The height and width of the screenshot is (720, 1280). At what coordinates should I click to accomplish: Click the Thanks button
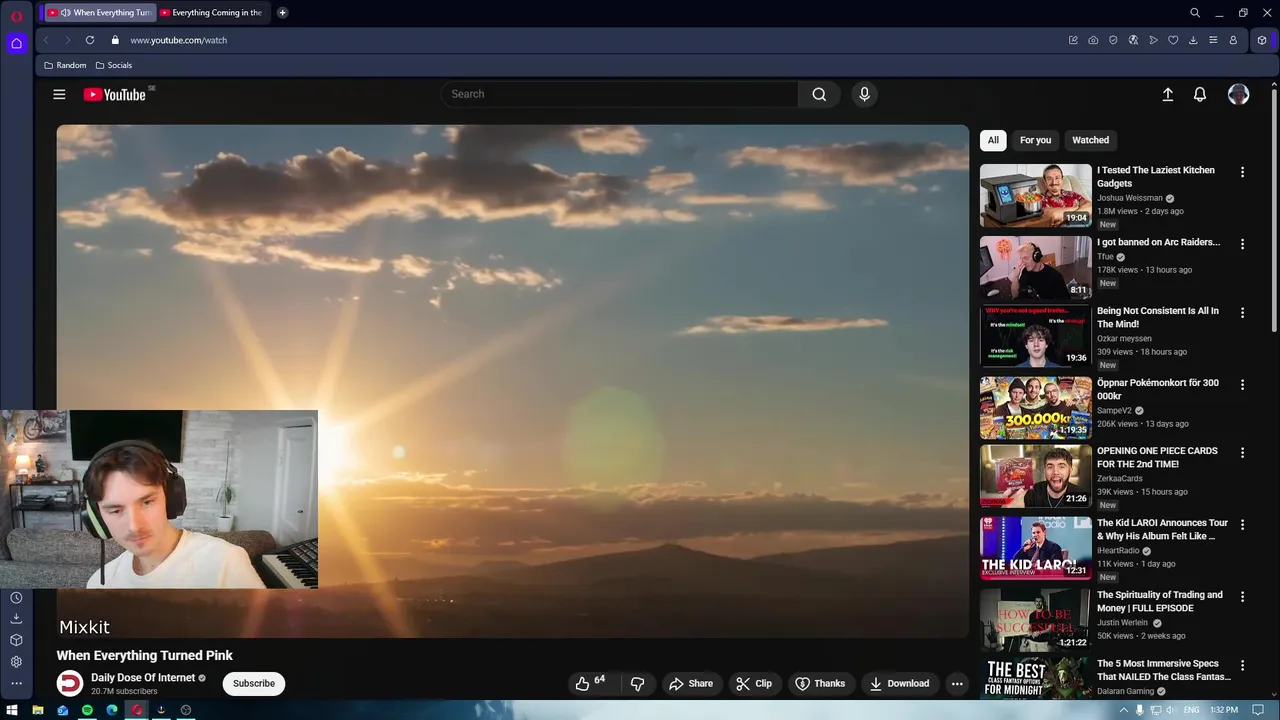pos(820,684)
